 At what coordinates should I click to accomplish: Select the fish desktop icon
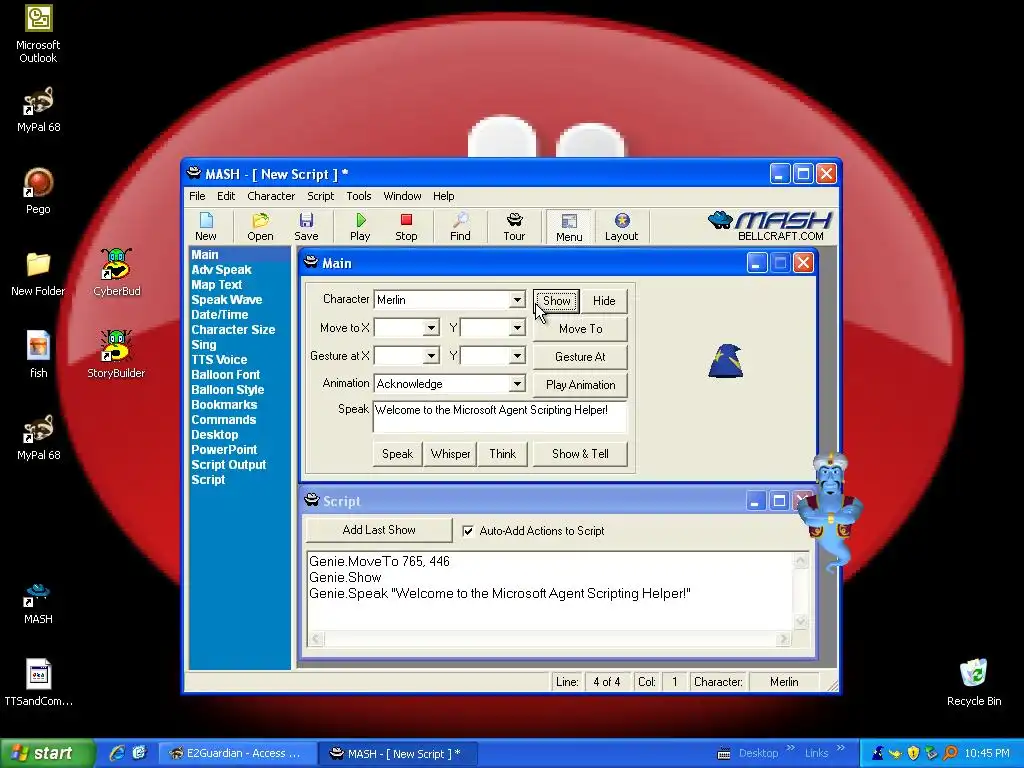pos(38,355)
